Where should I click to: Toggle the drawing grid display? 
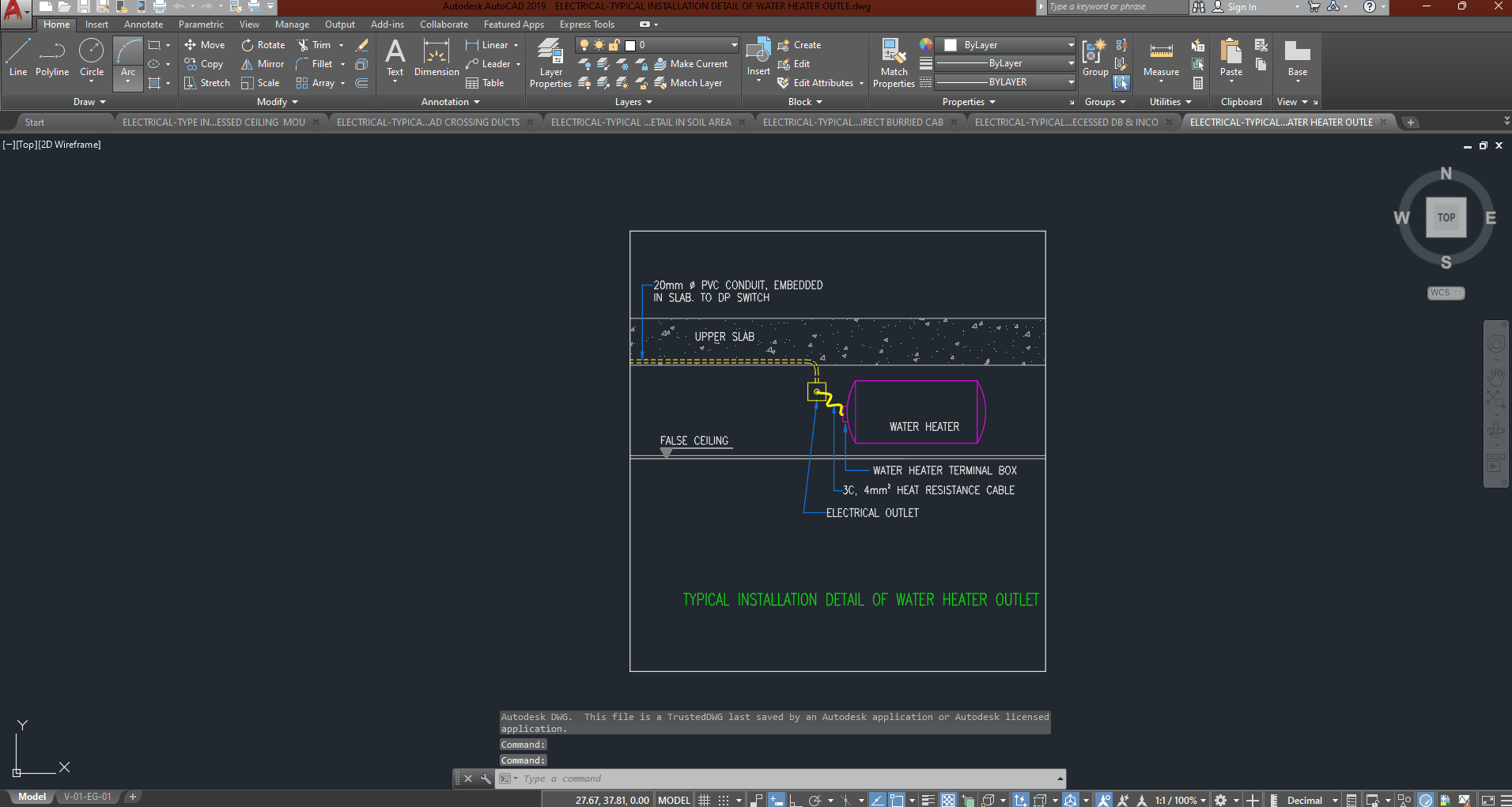click(705, 800)
